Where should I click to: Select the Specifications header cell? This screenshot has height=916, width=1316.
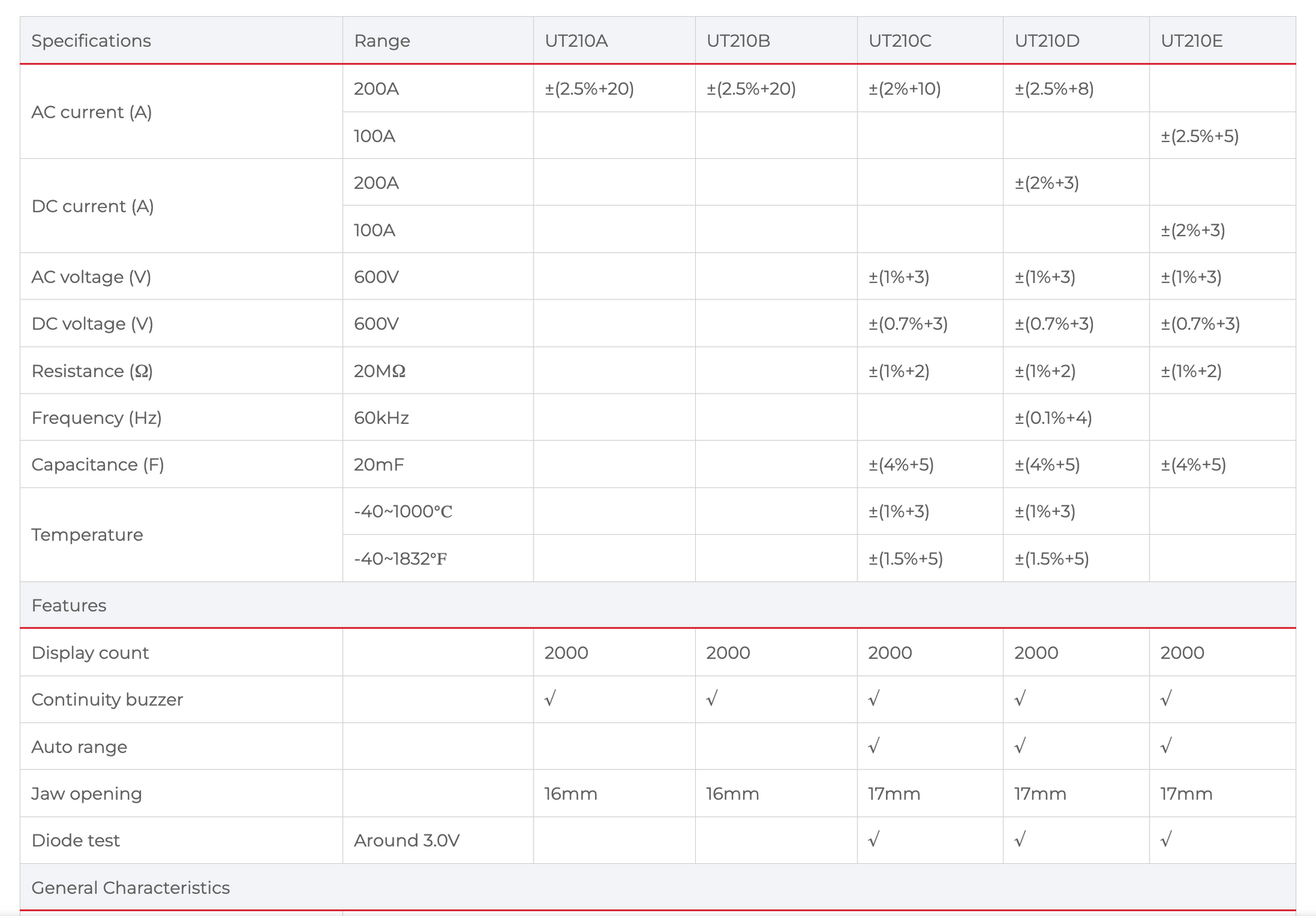(91, 41)
